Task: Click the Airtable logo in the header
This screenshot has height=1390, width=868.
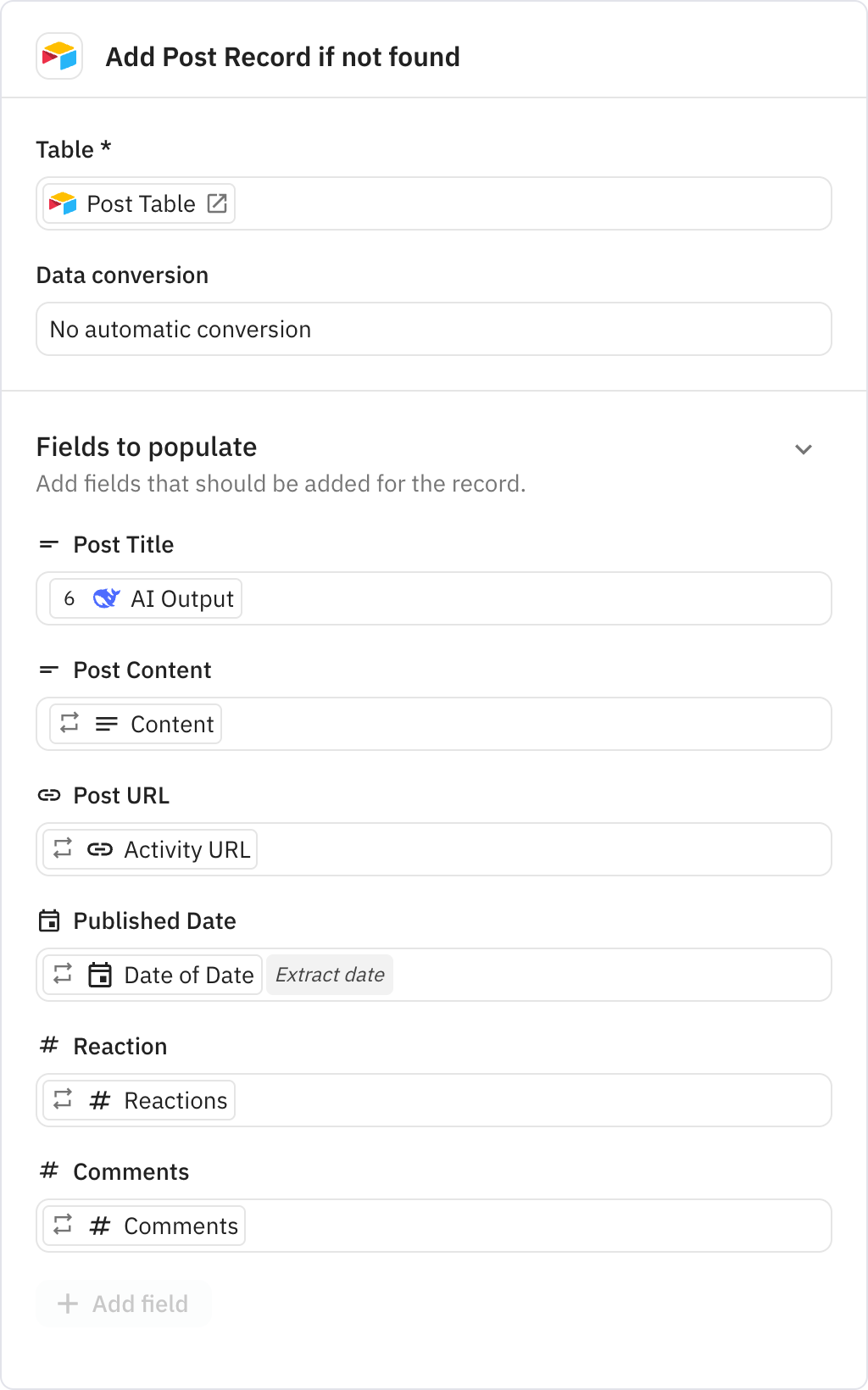Action: pos(59,57)
